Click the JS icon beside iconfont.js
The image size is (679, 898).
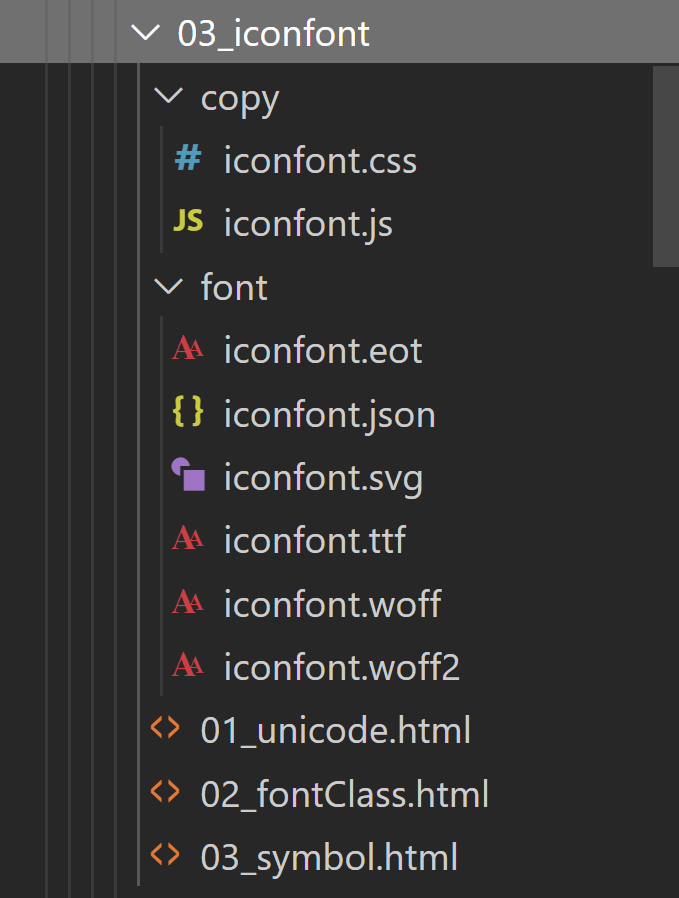(188, 223)
